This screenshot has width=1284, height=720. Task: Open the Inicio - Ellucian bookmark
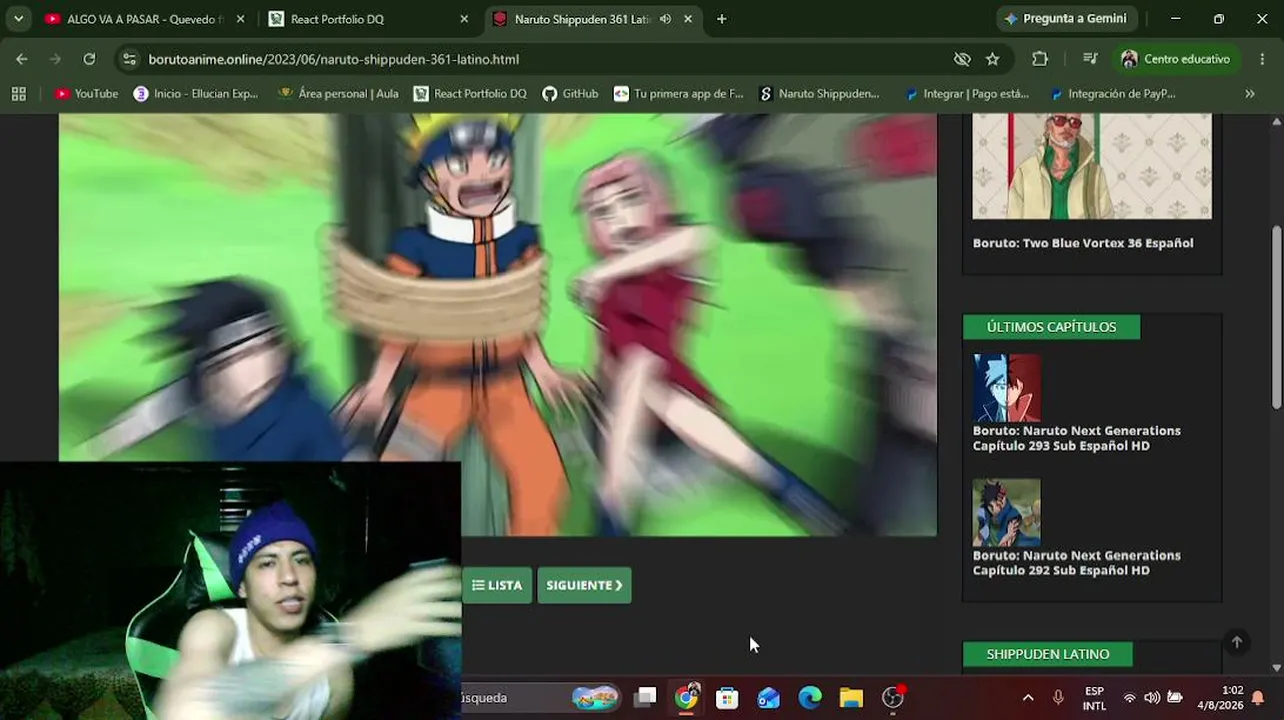point(197,93)
